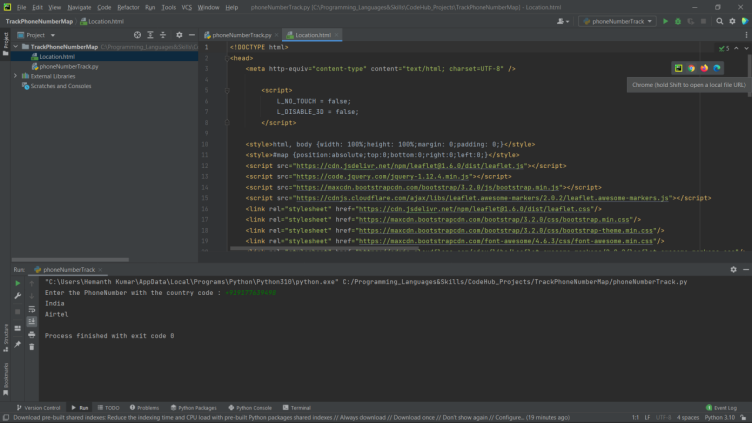Open Run panel settings gear
753x424 pixels.
coord(733,270)
